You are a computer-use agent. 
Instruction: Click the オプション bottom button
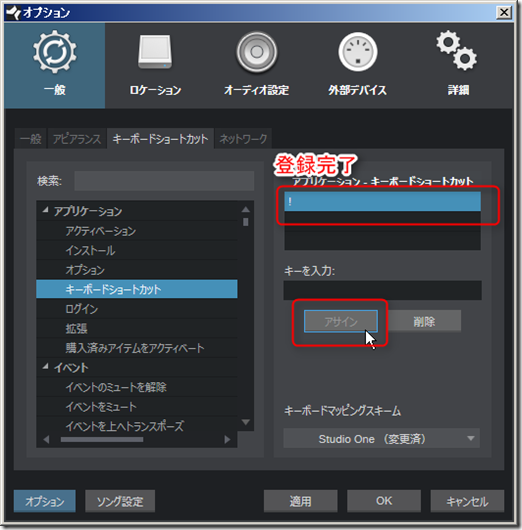tap(45, 501)
